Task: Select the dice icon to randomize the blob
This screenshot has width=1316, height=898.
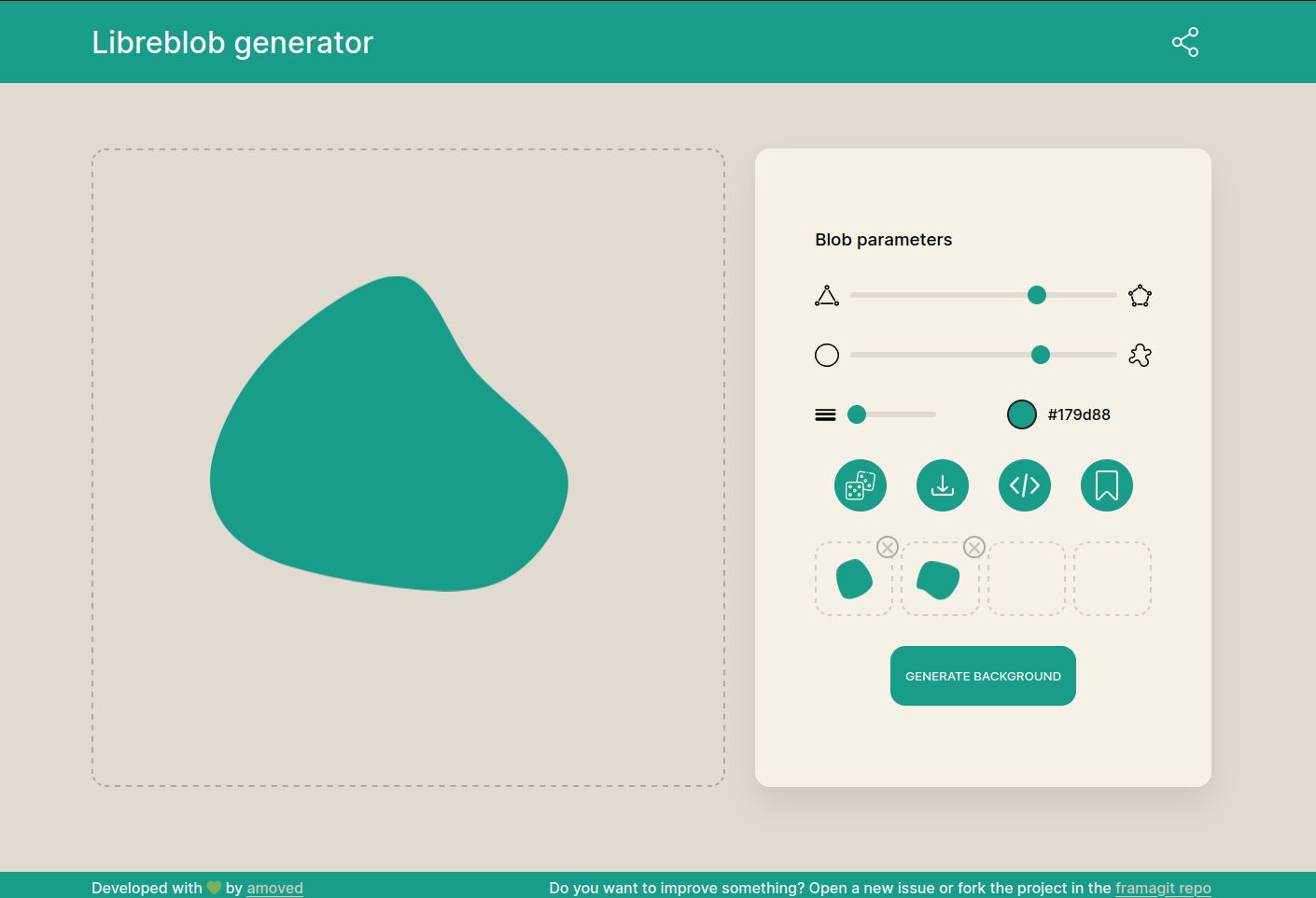Action: tap(860, 484)
